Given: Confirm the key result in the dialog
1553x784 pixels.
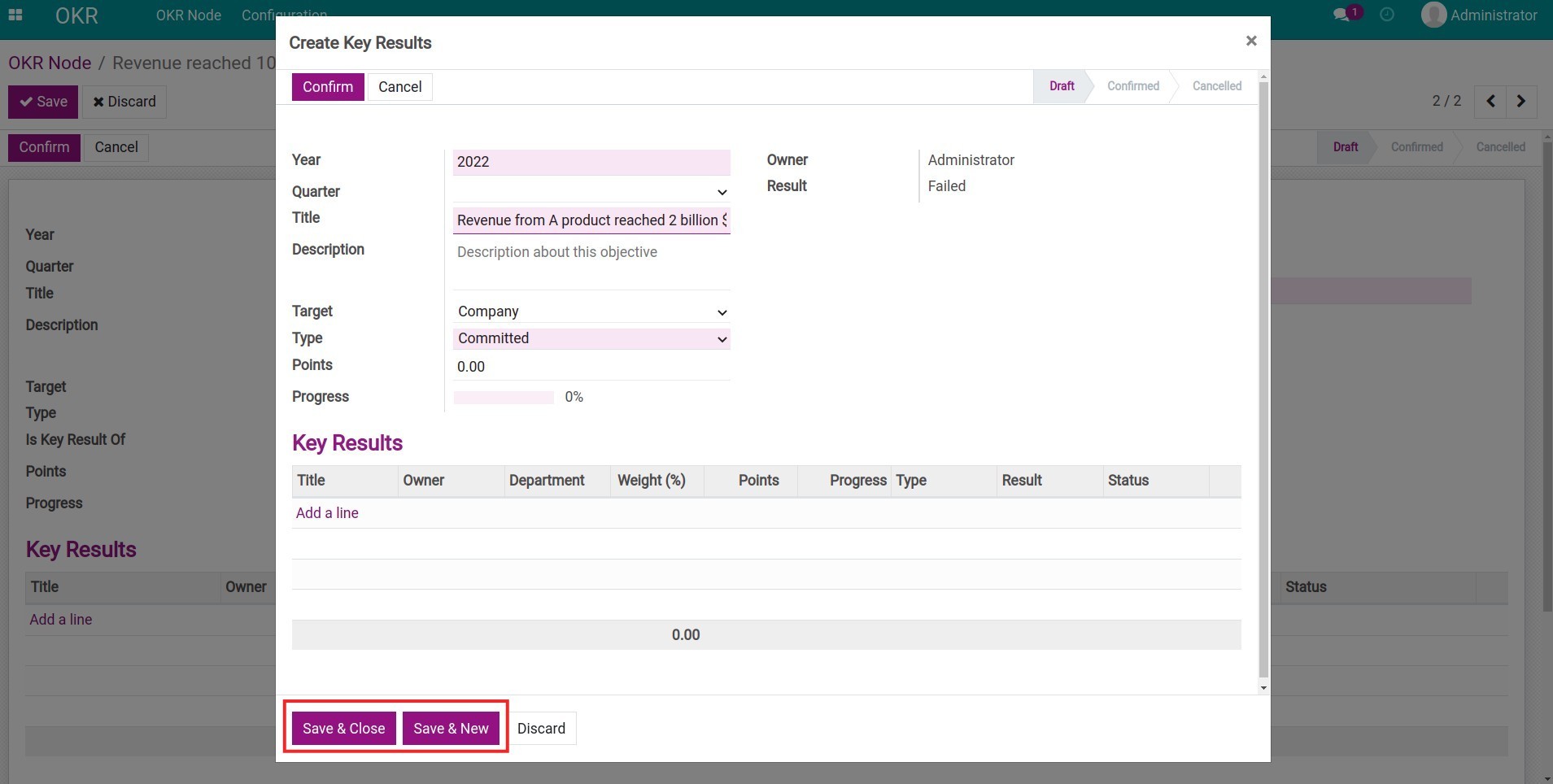Looking at the screenshot, I should [x=327, y=86].
